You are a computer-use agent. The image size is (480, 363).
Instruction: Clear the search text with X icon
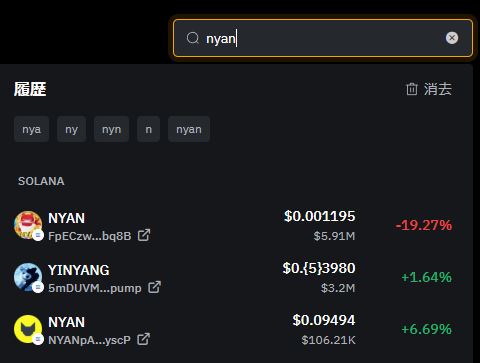tap(452, 38)
